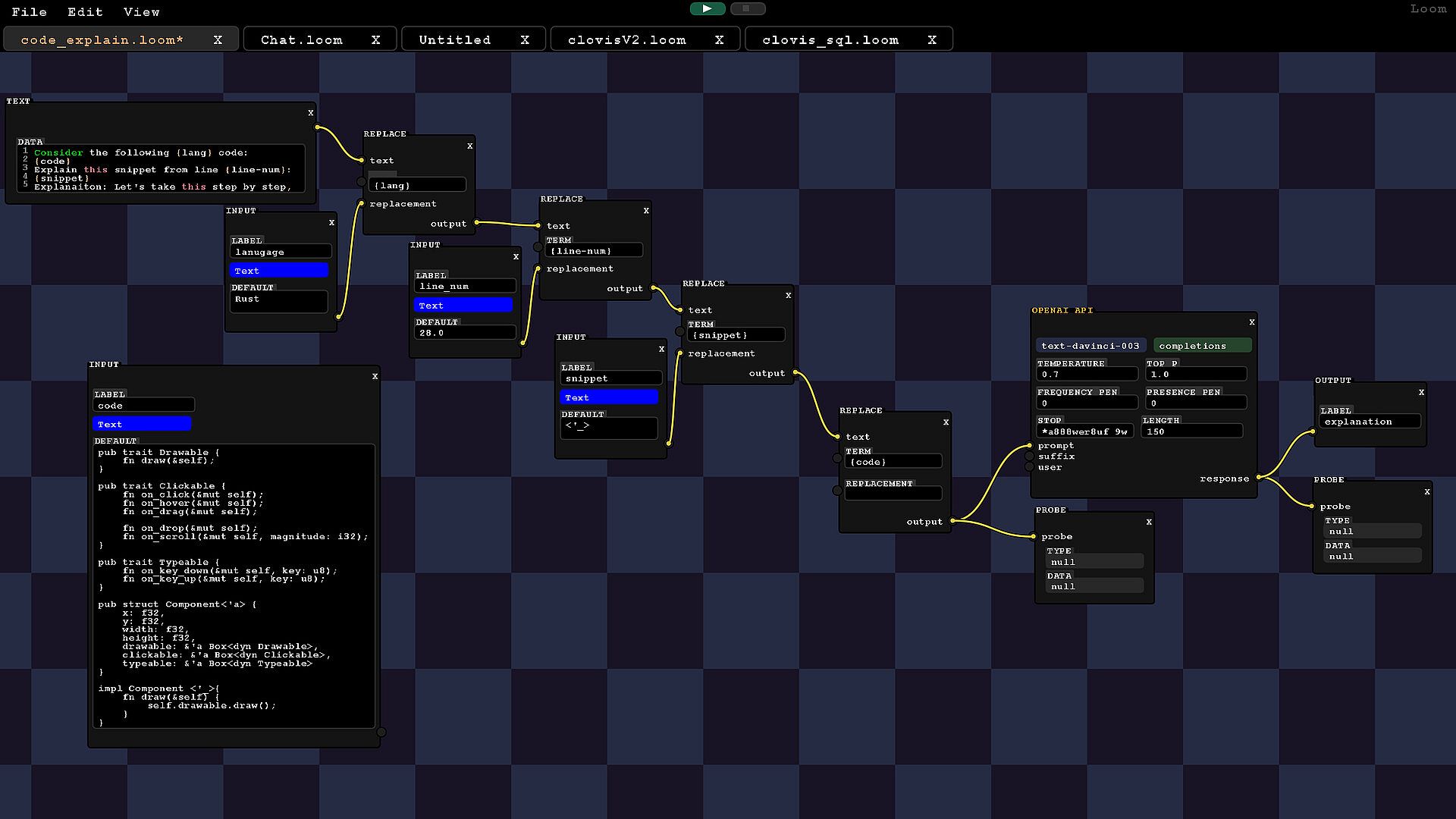
Task: Switch to the clovisV2.loom tab
Action: (x=626, y=40)
